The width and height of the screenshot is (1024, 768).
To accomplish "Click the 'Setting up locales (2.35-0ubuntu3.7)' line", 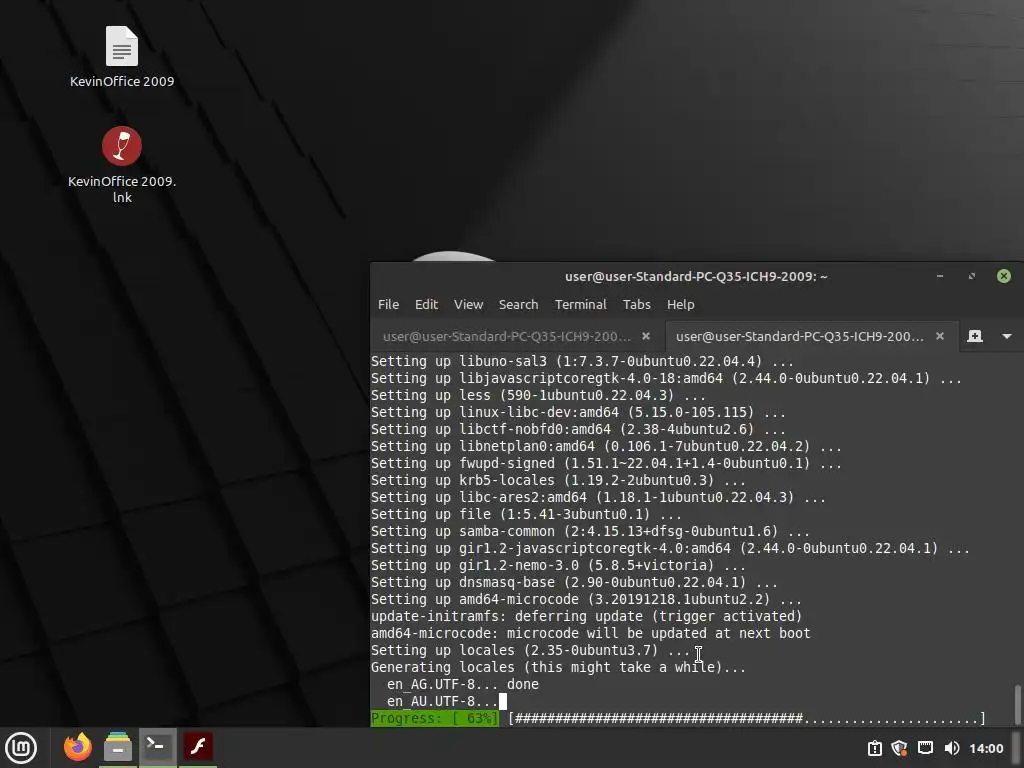I will [x=530, y=650].
